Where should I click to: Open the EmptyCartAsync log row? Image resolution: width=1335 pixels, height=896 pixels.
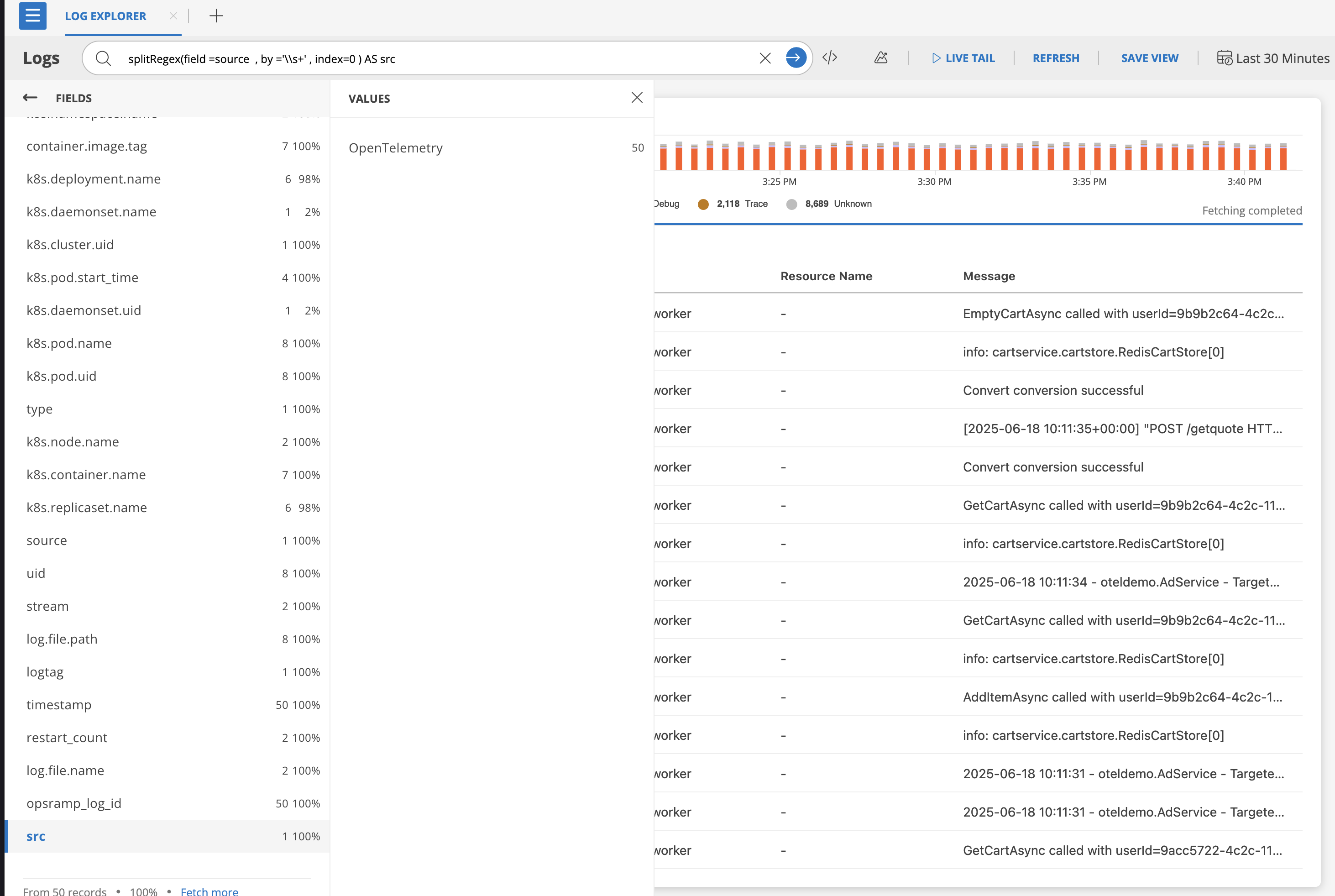[978, 314]
